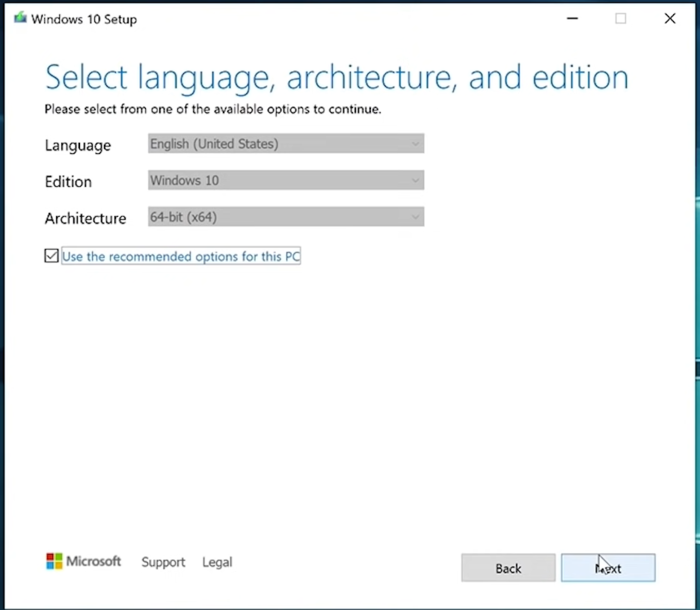Screen dimensions: 700x610
Task: Open the Legal link
Action: click(217, 562)
